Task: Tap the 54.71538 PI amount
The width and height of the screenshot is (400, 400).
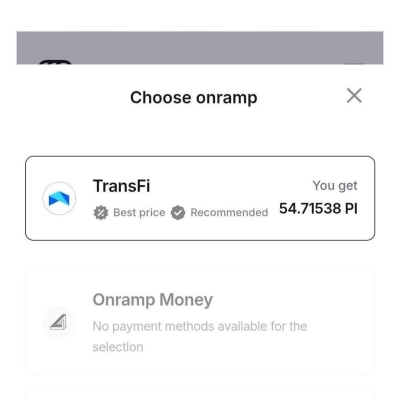Action: tap(318, 209)
